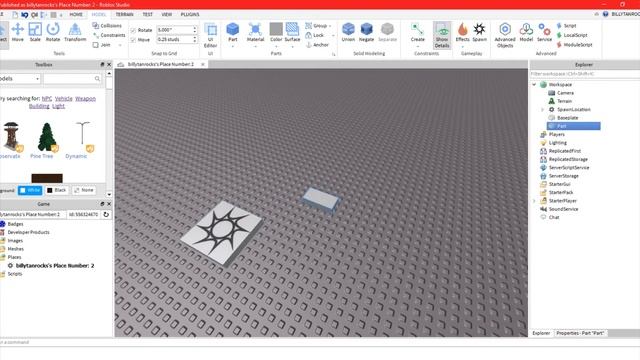Image resolution: width=640 pixels, height=360 pixels.
Task: Switch to the HOME ribbon tab
Action: click(x=76, y=14)
